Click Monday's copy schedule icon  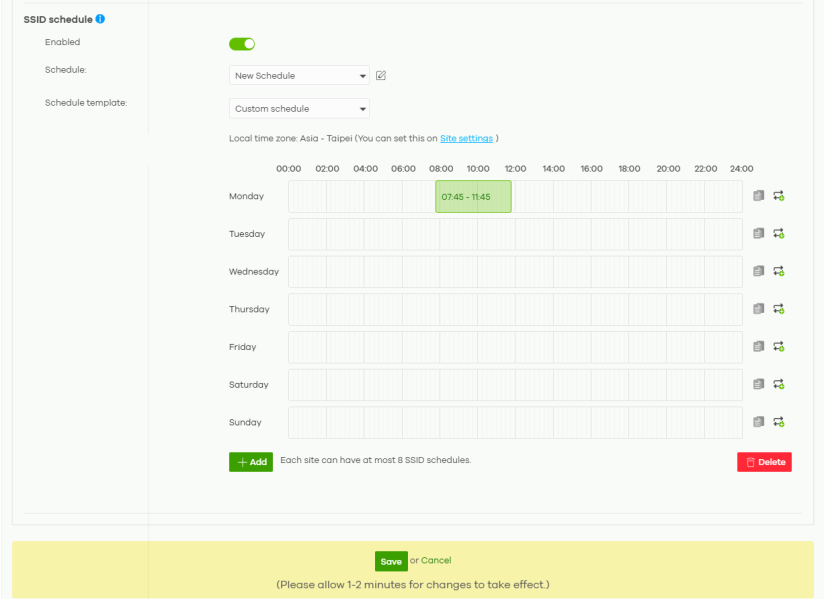pos(759,196)
